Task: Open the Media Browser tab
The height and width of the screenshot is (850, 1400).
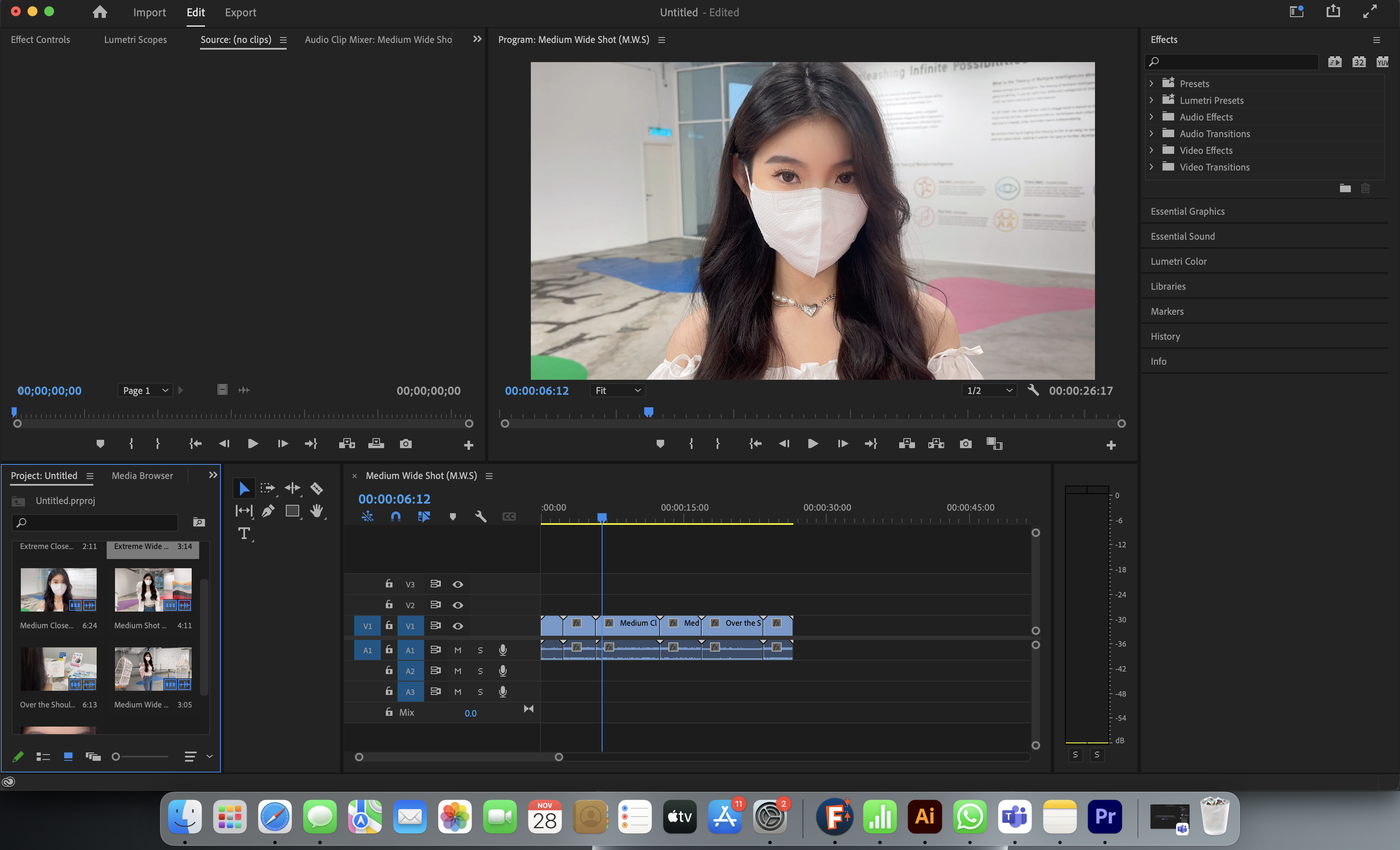Action: coord(142,475)
